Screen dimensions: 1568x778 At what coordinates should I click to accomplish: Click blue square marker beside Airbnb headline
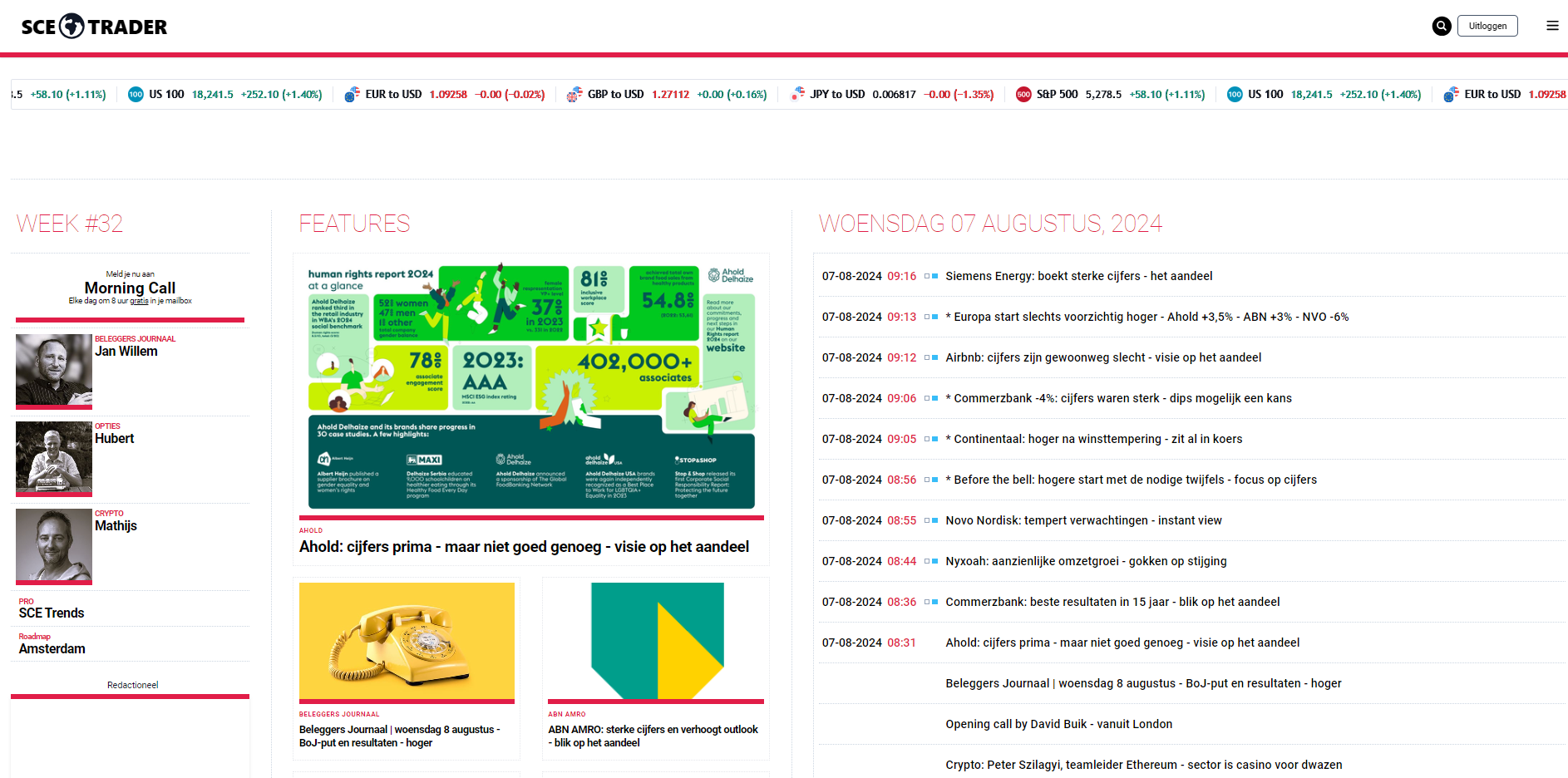tap(935, 357)
